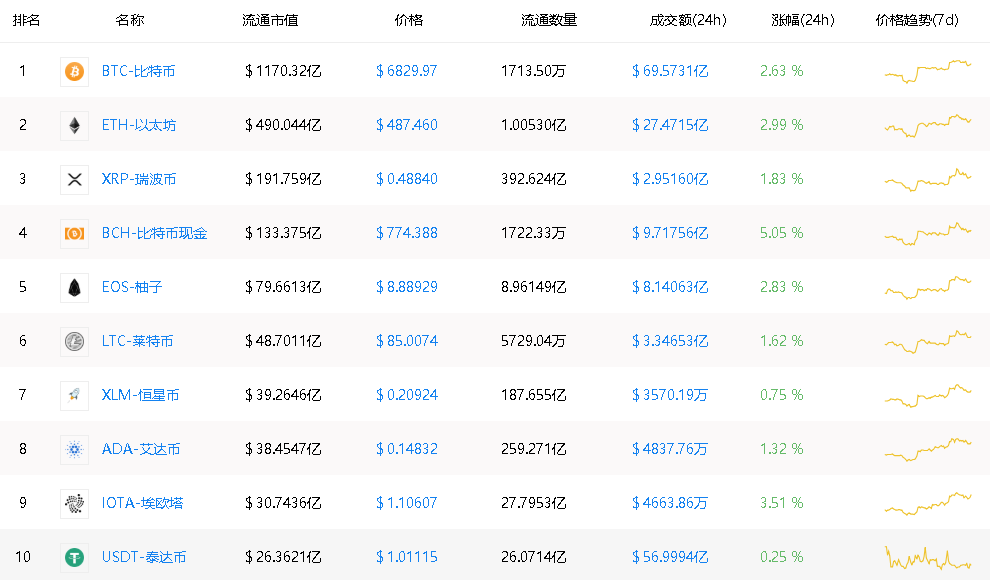Click the Bitcoin BTC coin icon

[x=75, y=71]
